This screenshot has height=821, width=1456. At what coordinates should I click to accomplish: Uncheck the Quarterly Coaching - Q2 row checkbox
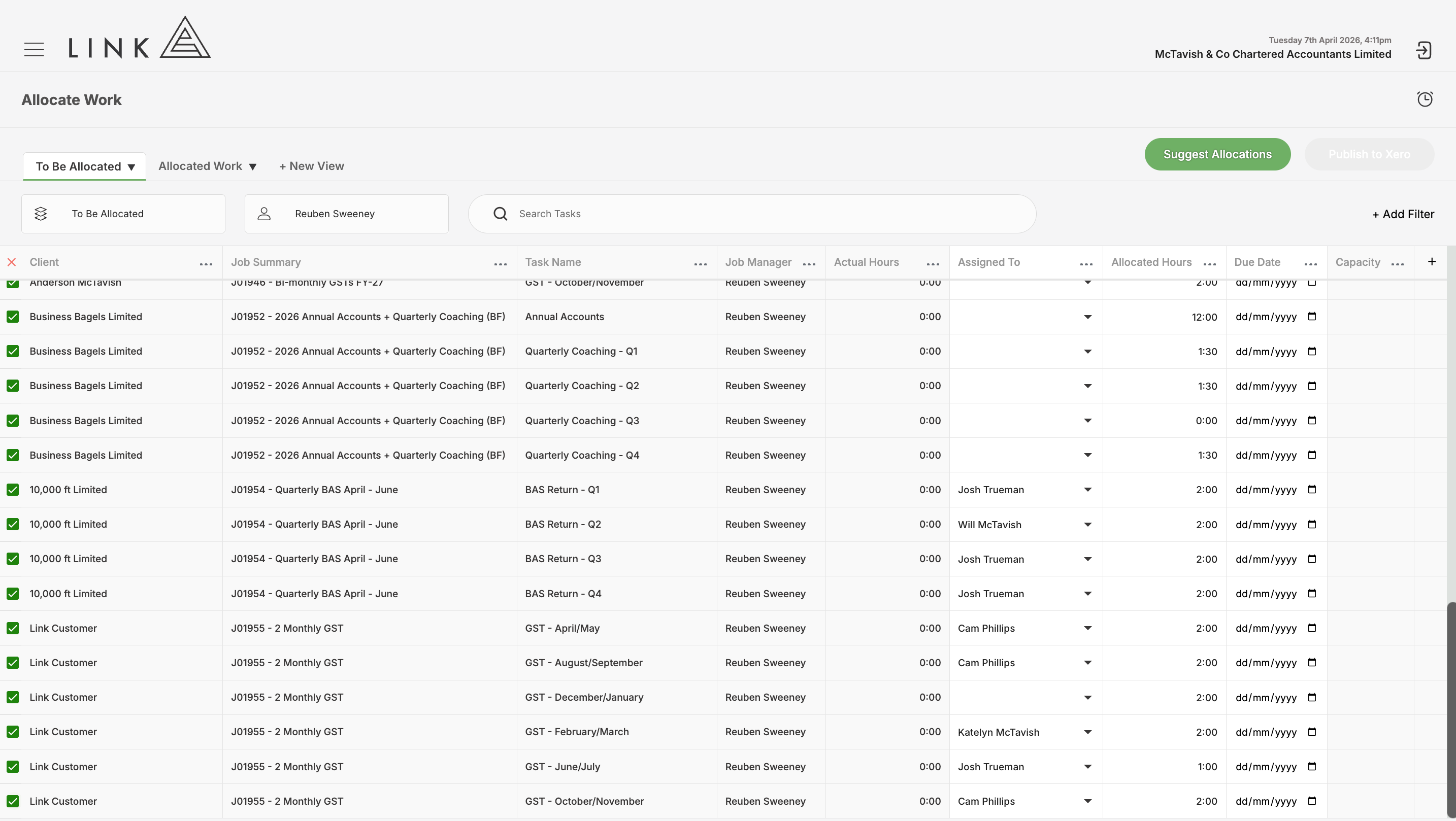(12, 385)
